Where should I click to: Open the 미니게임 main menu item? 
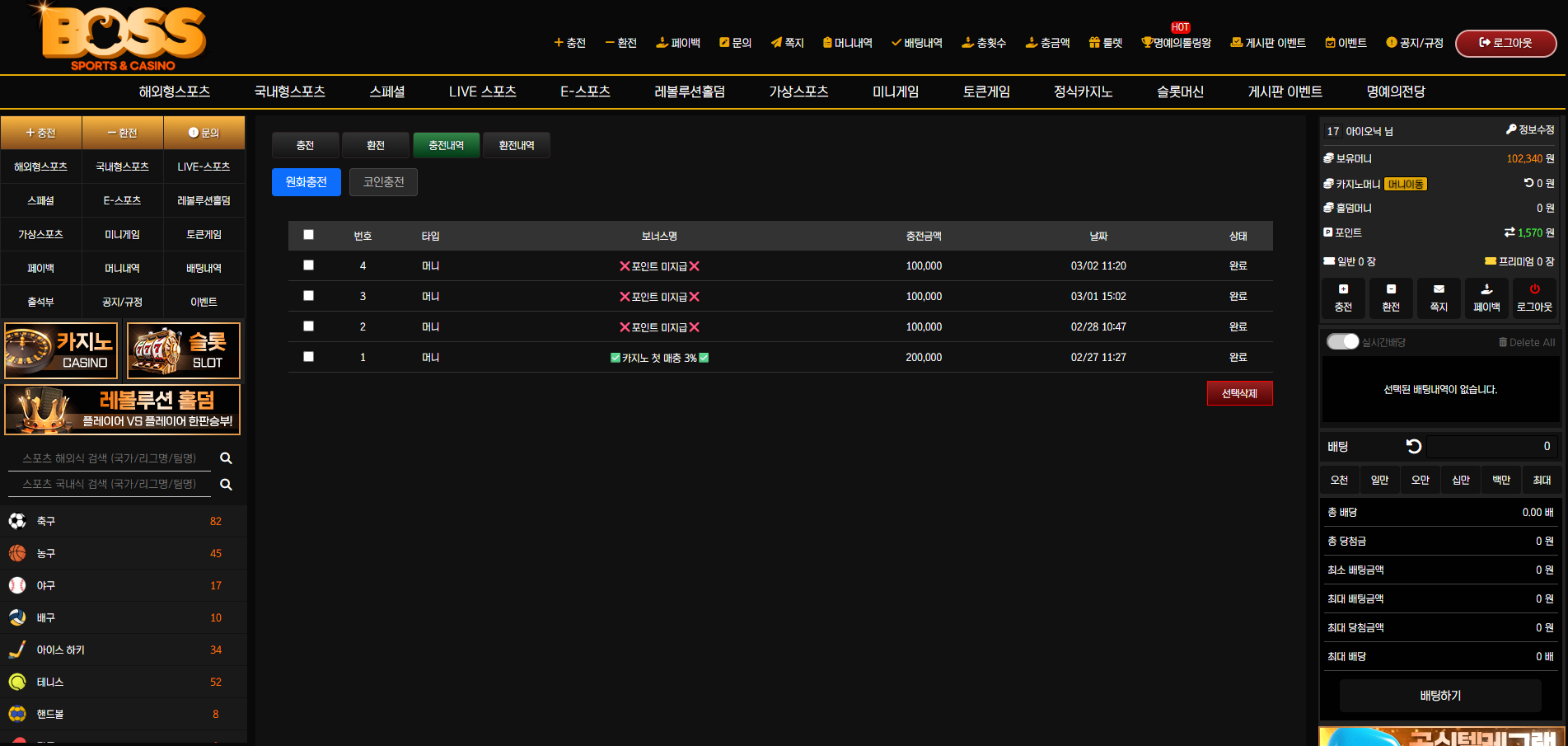click(x=896, y=91)
